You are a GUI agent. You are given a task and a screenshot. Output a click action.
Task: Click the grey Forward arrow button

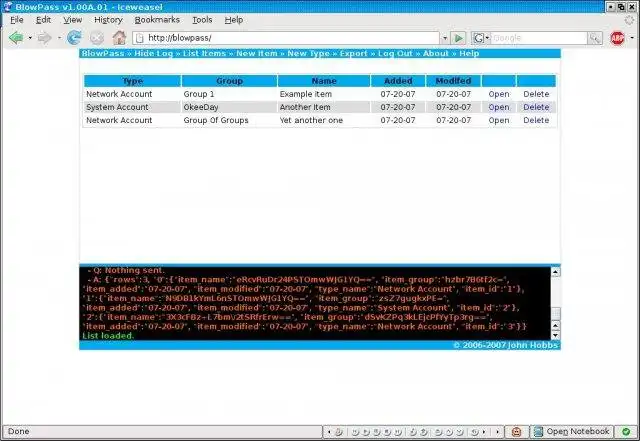pos(44,38)
